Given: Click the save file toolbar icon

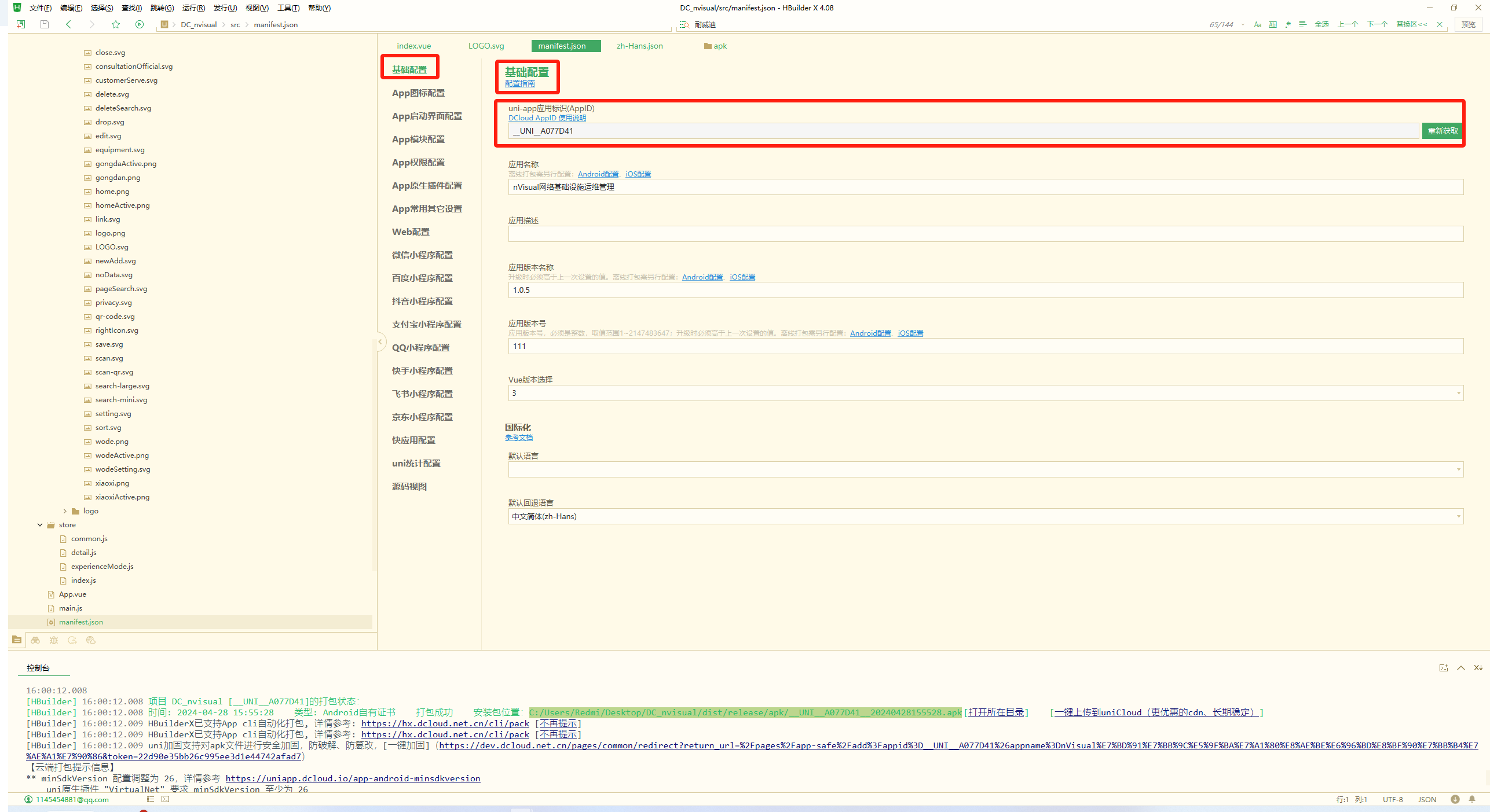Looking at the screenshot, I should tap(45, 24).
